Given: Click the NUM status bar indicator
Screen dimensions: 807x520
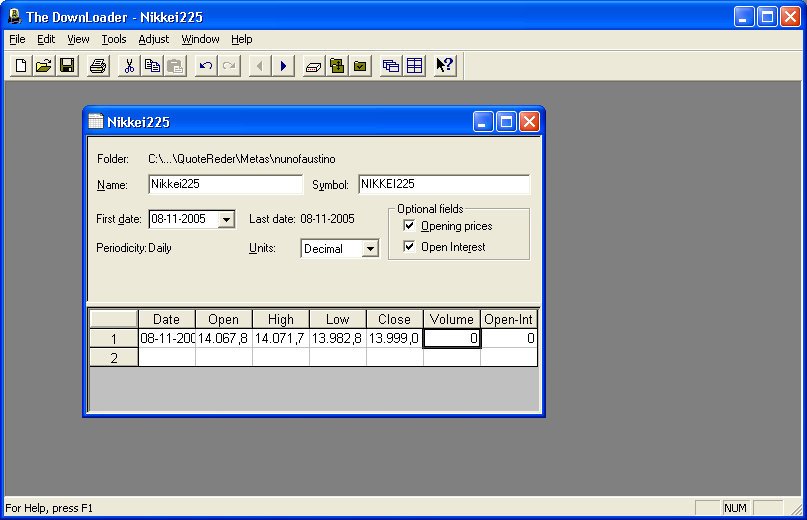Looking at the screenshot, I should click(735, 508).
